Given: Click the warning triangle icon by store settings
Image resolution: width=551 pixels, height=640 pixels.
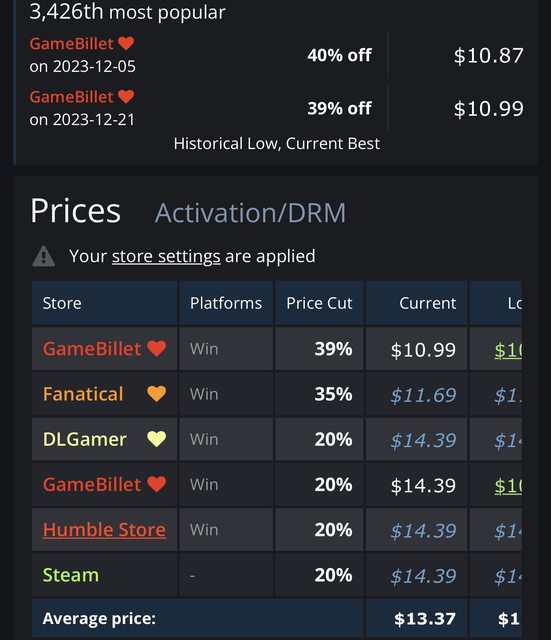Looking at the screenshot, I should click(44, 257).
